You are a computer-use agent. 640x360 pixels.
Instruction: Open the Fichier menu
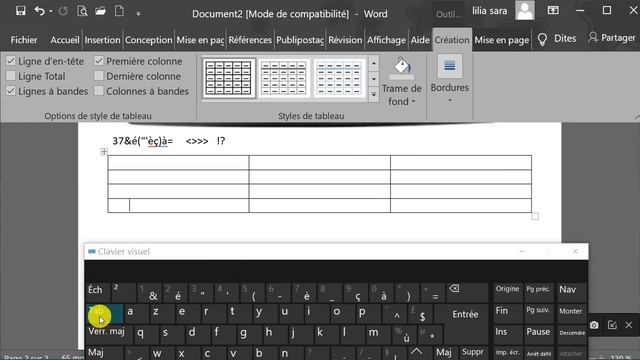click(24, 40)
